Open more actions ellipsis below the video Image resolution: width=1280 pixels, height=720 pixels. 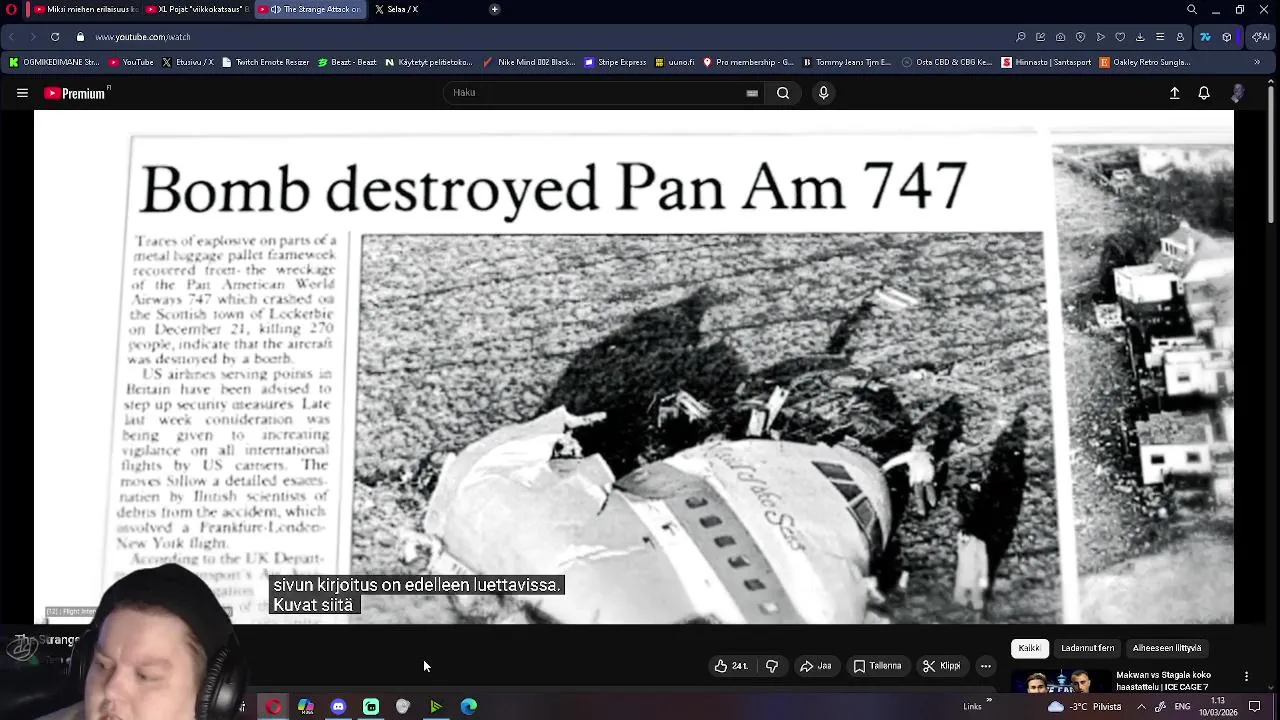985,666
